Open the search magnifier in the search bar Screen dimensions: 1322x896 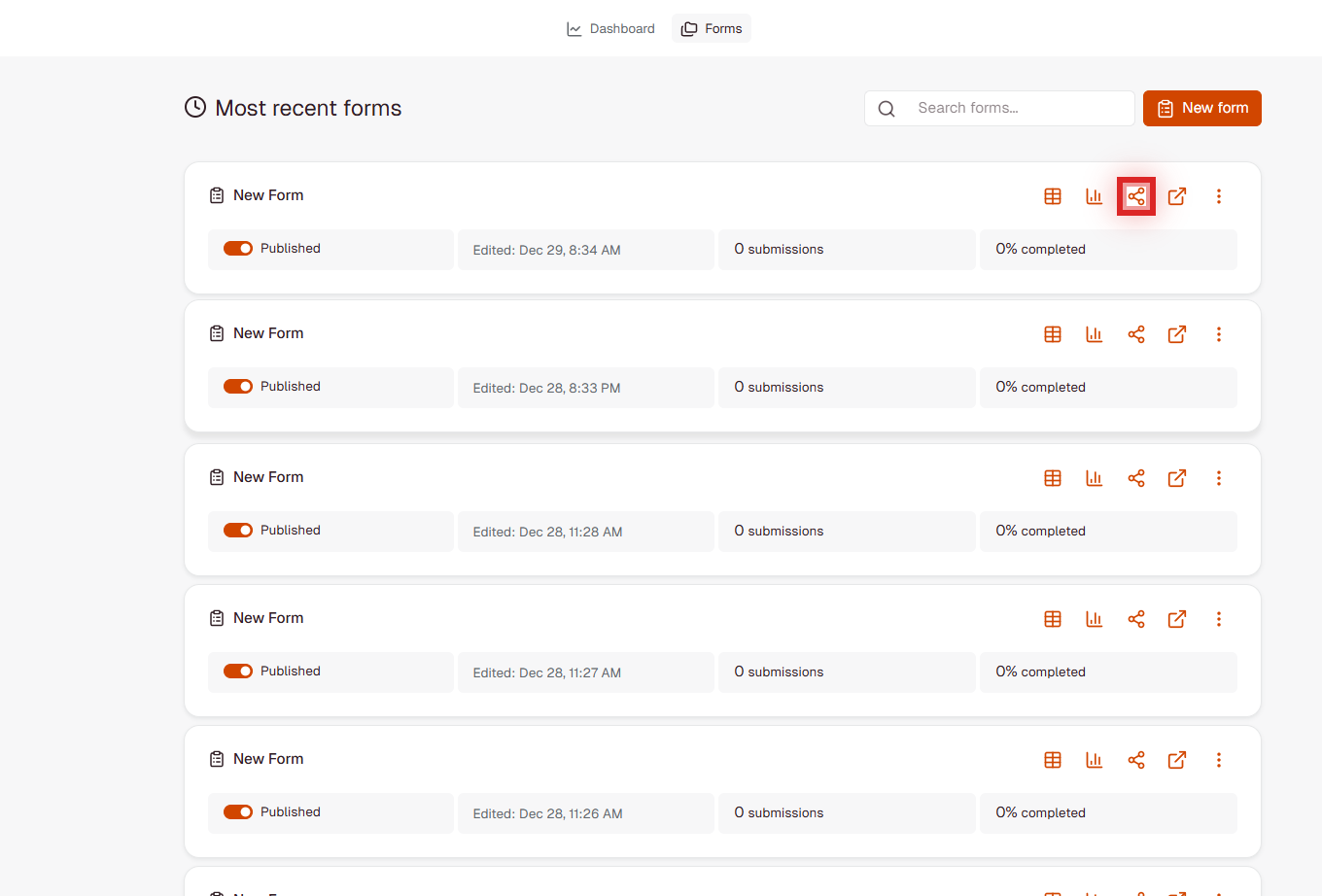point(886,108)
